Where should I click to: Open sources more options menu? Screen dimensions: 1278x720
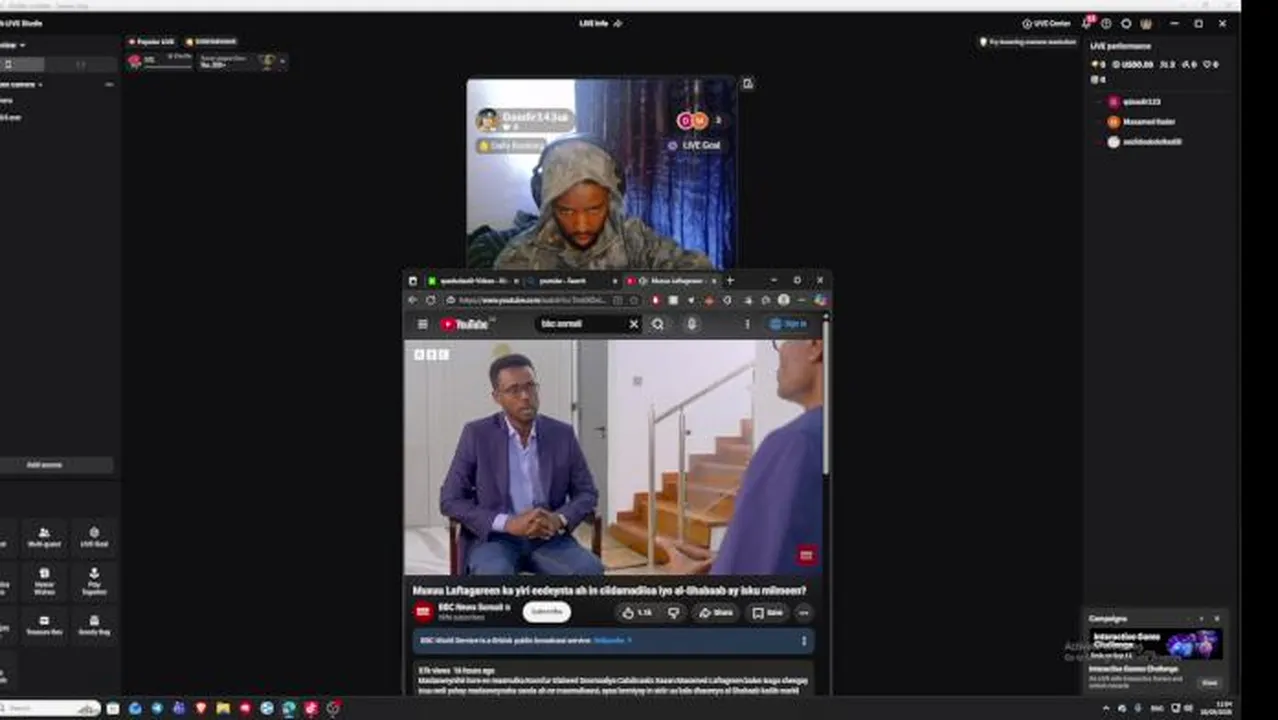pos(109,85)
